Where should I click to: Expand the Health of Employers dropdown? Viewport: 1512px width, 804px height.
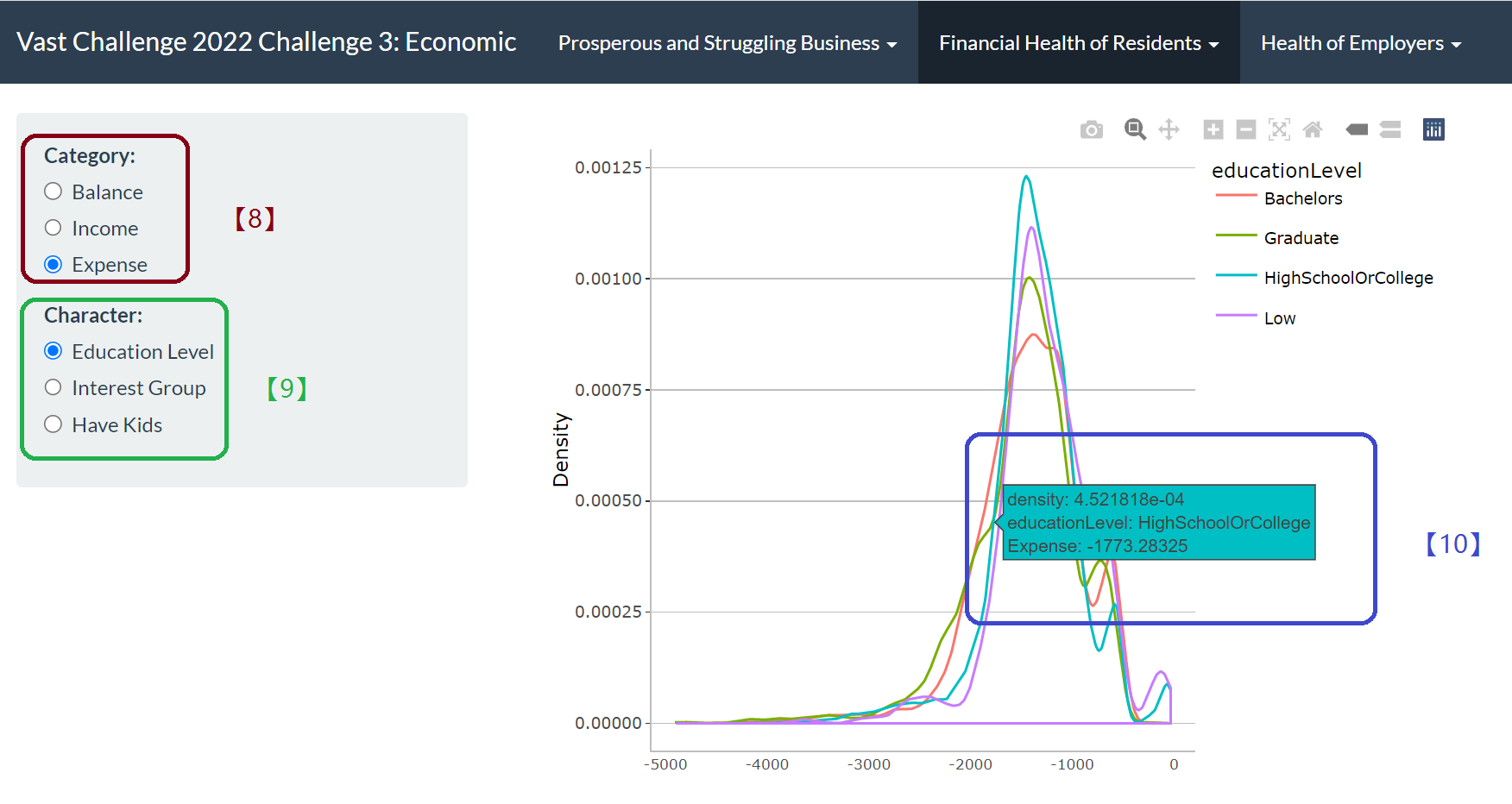click(x=1360, y=43)
